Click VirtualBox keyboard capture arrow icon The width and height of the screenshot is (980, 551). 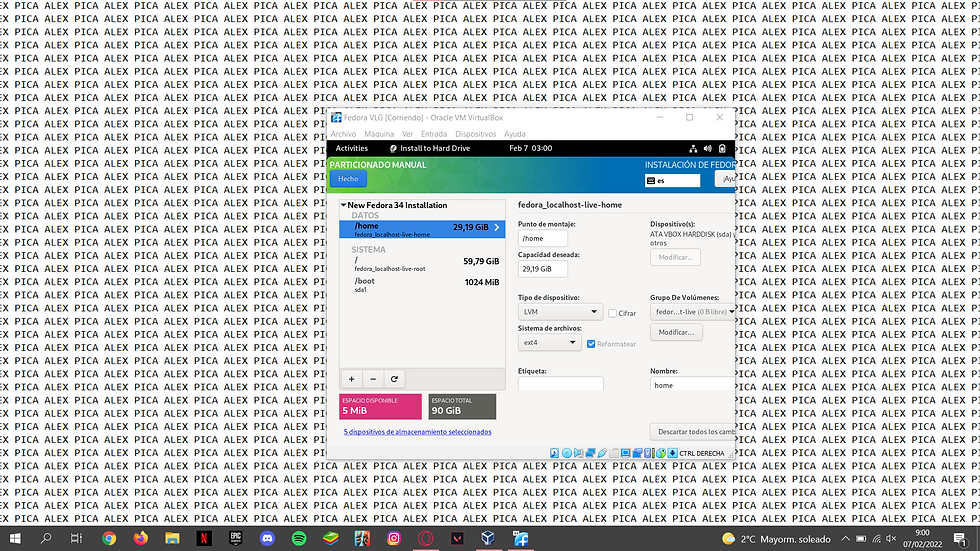(x=672, y=453)
